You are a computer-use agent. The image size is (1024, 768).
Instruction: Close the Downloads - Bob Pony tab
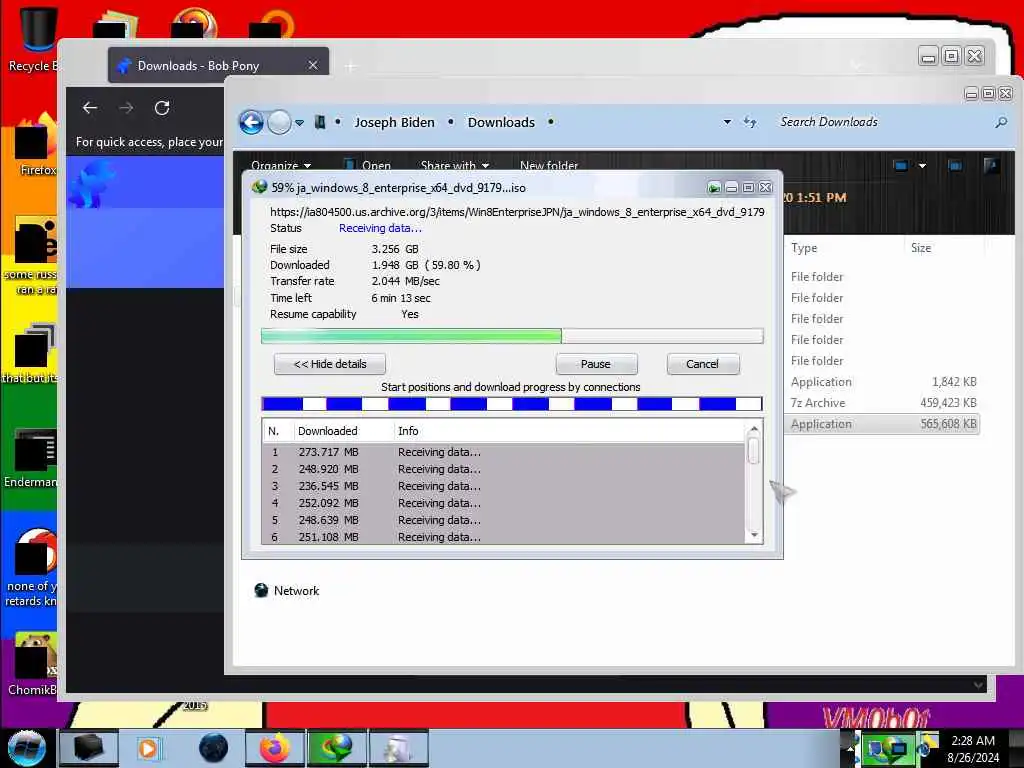coord(313,65)
